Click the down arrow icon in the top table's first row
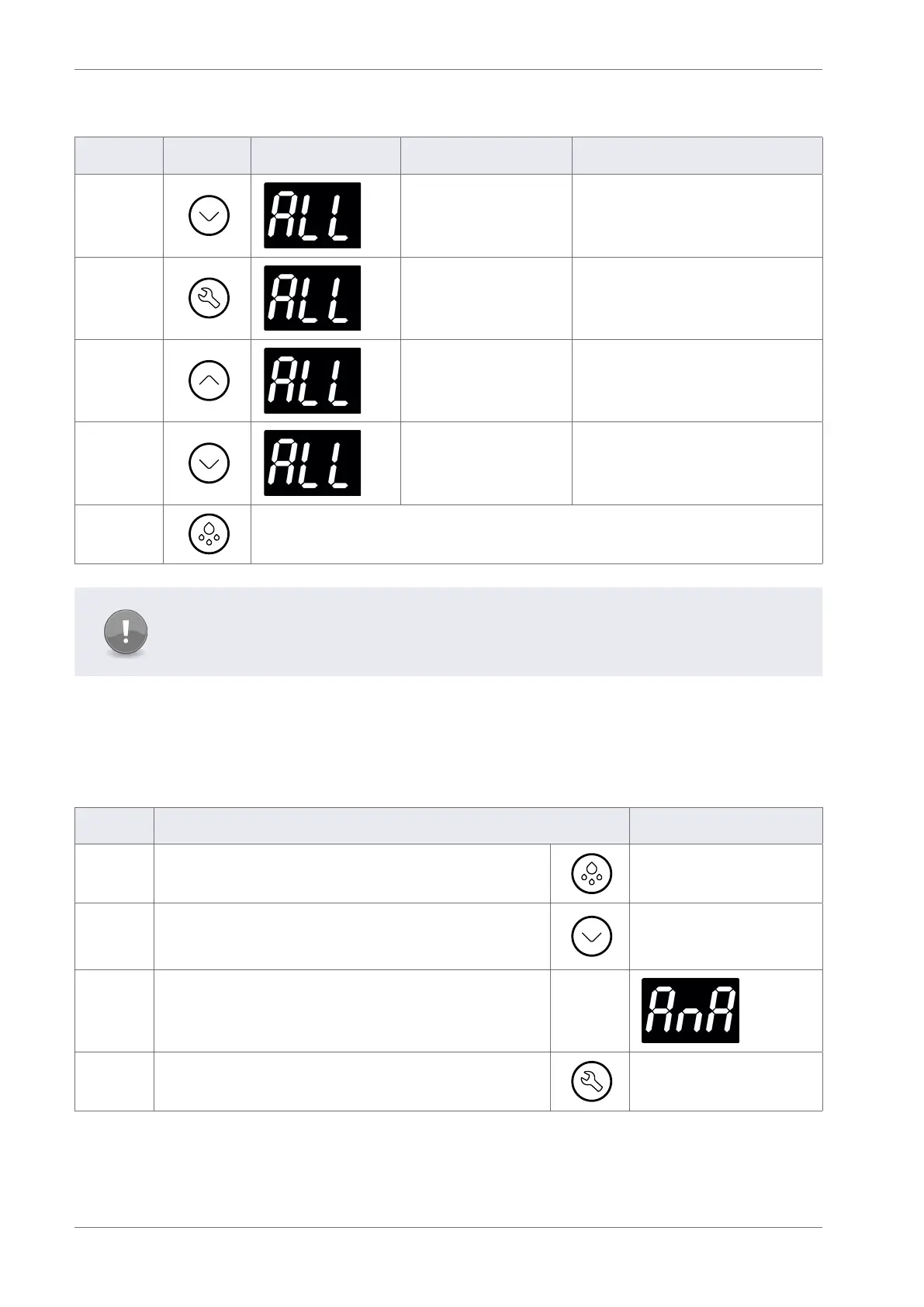Image resolution: width=924 pixels, height=1307 pixels. point(209,216)
